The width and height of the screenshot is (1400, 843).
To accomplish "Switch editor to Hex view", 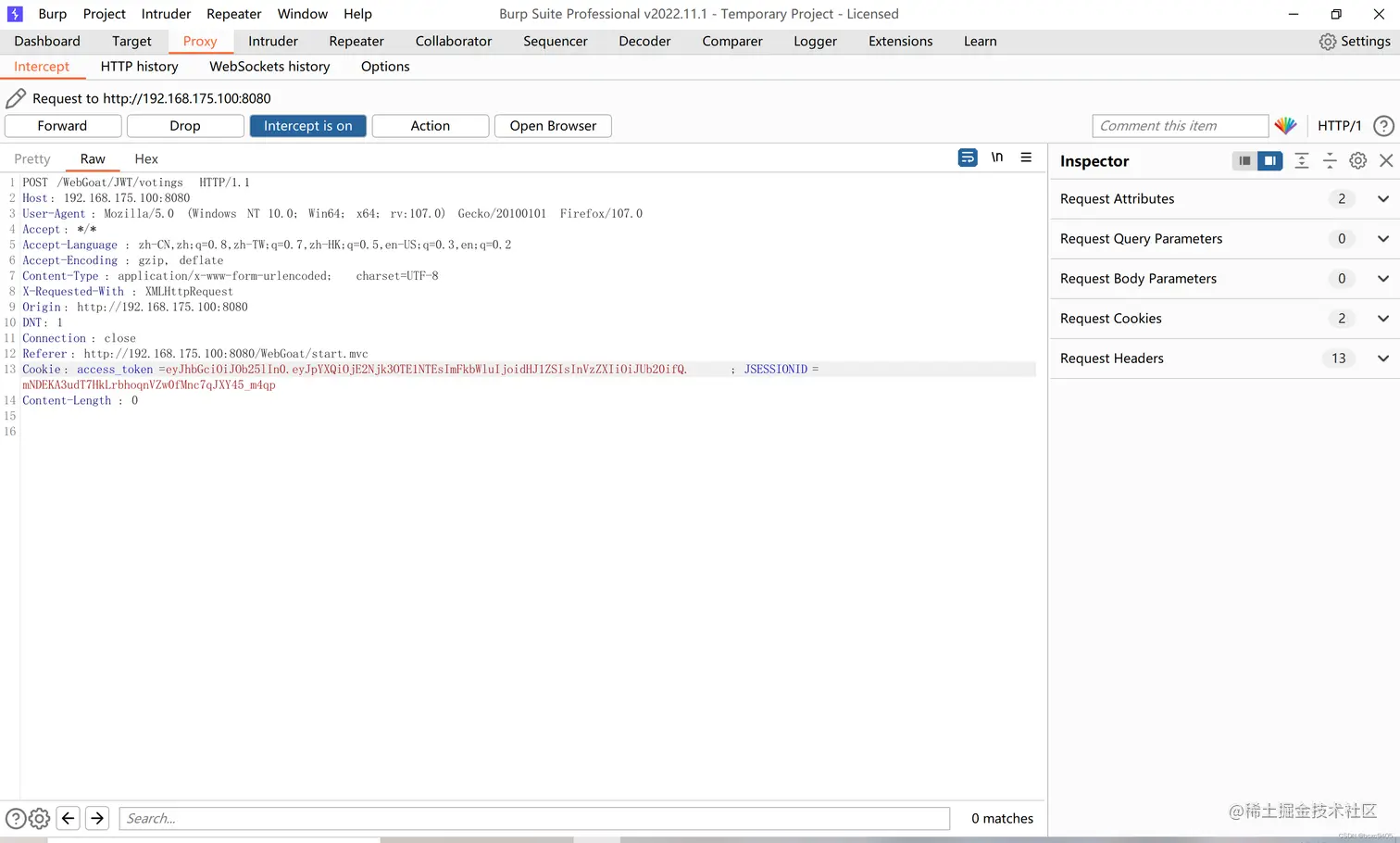I will point(146,159).
